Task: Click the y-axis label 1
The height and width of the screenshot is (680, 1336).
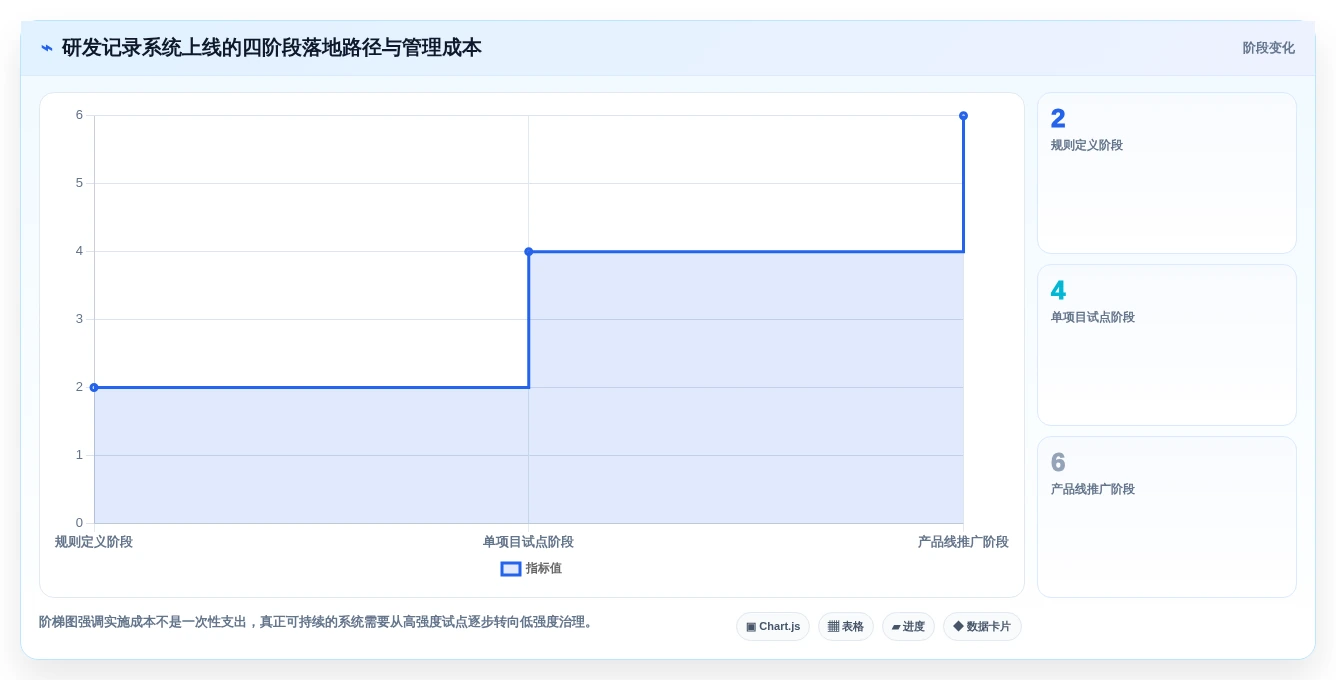Action: click(x=79, y=455)
